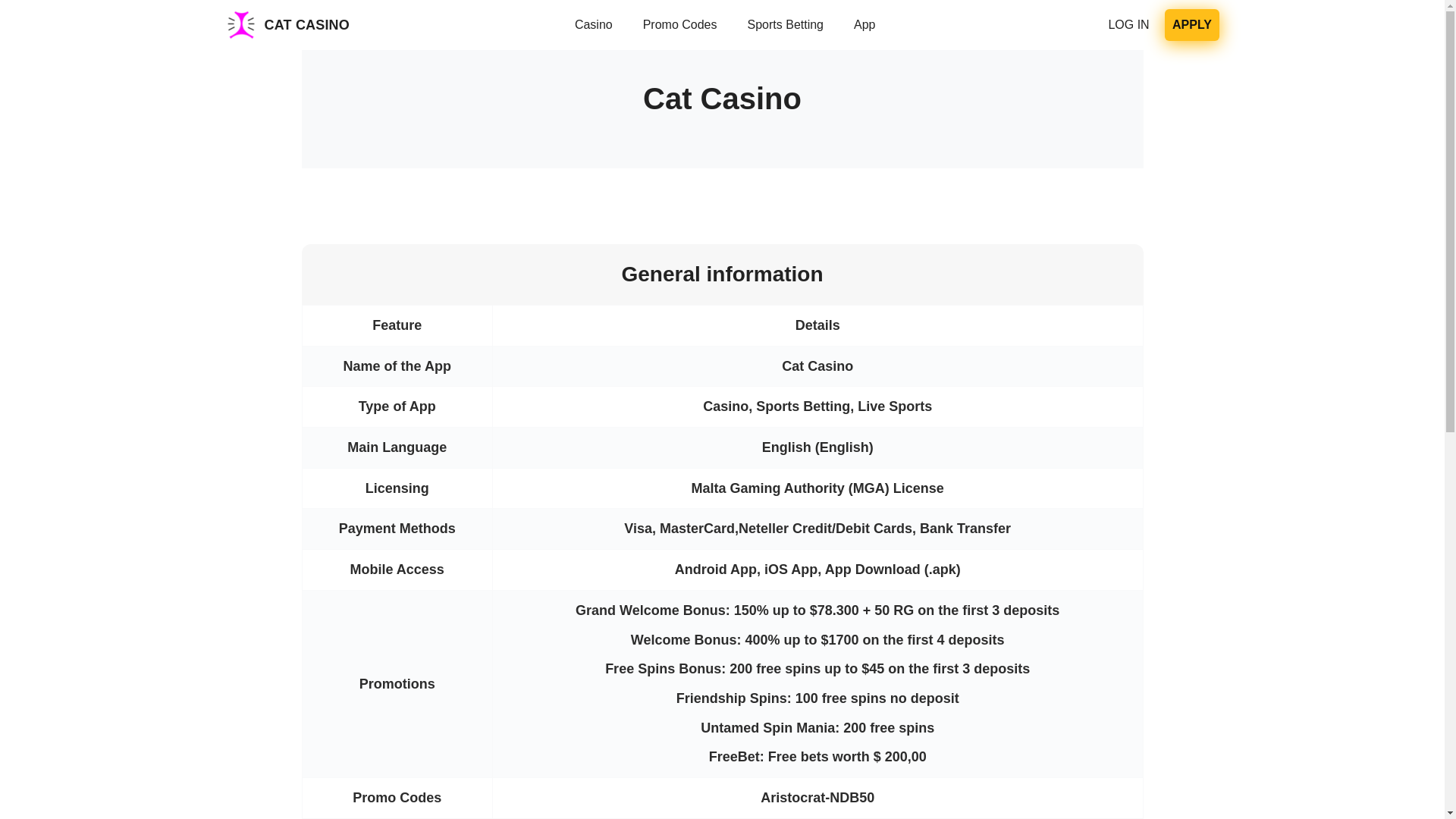Open the App navigation link
1456x819 pixels.
pyautogui.click(x=864, y=25)
